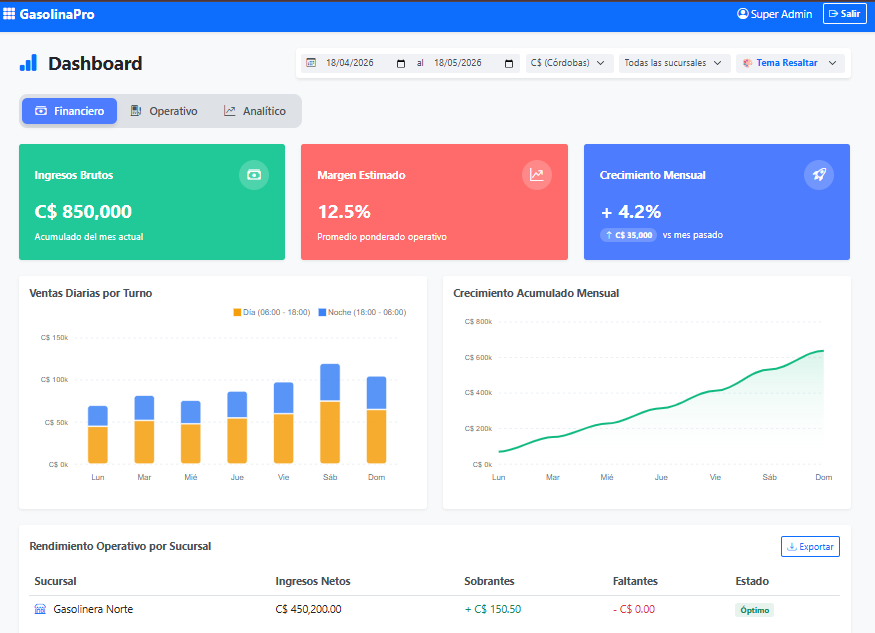Click the trend chart icon on Margen Estimado card
Image resolution: width=875 pixels, height=633 pixels.
[x=536, y=175]
